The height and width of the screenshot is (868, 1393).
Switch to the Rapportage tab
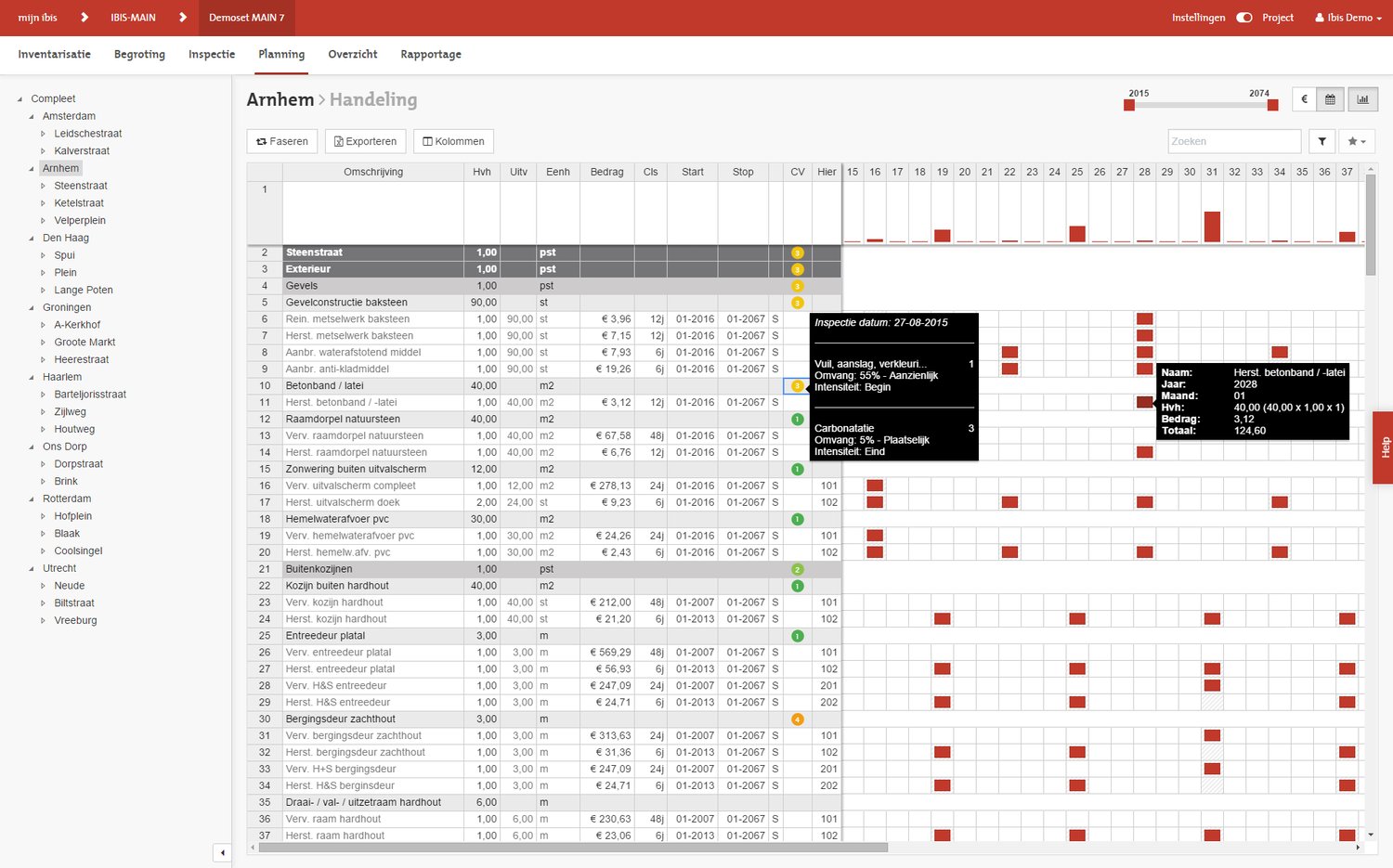pos(431,55)
